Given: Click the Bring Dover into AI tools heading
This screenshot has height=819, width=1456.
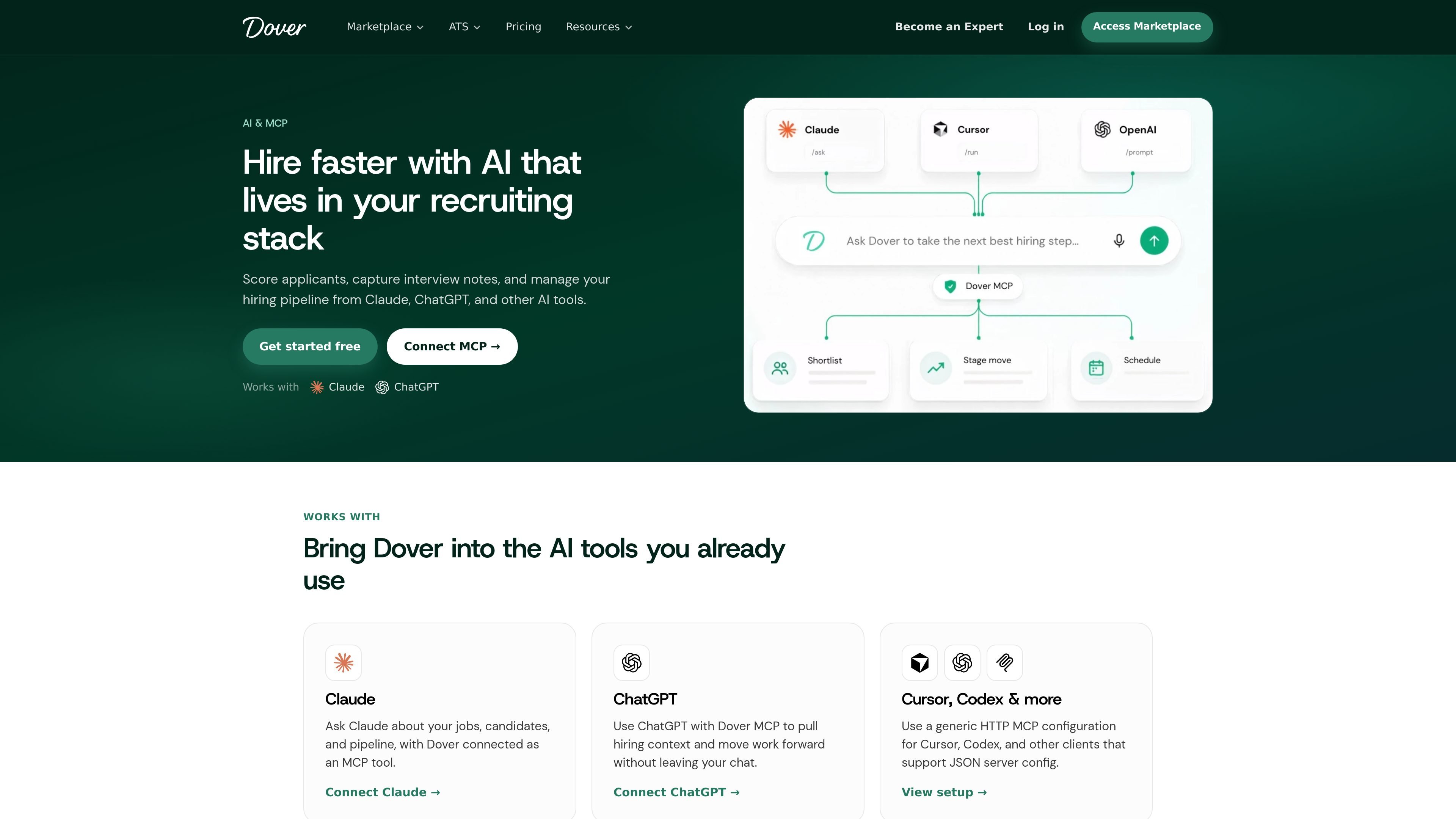Looking at the screenshot, I should click(544, 564).
